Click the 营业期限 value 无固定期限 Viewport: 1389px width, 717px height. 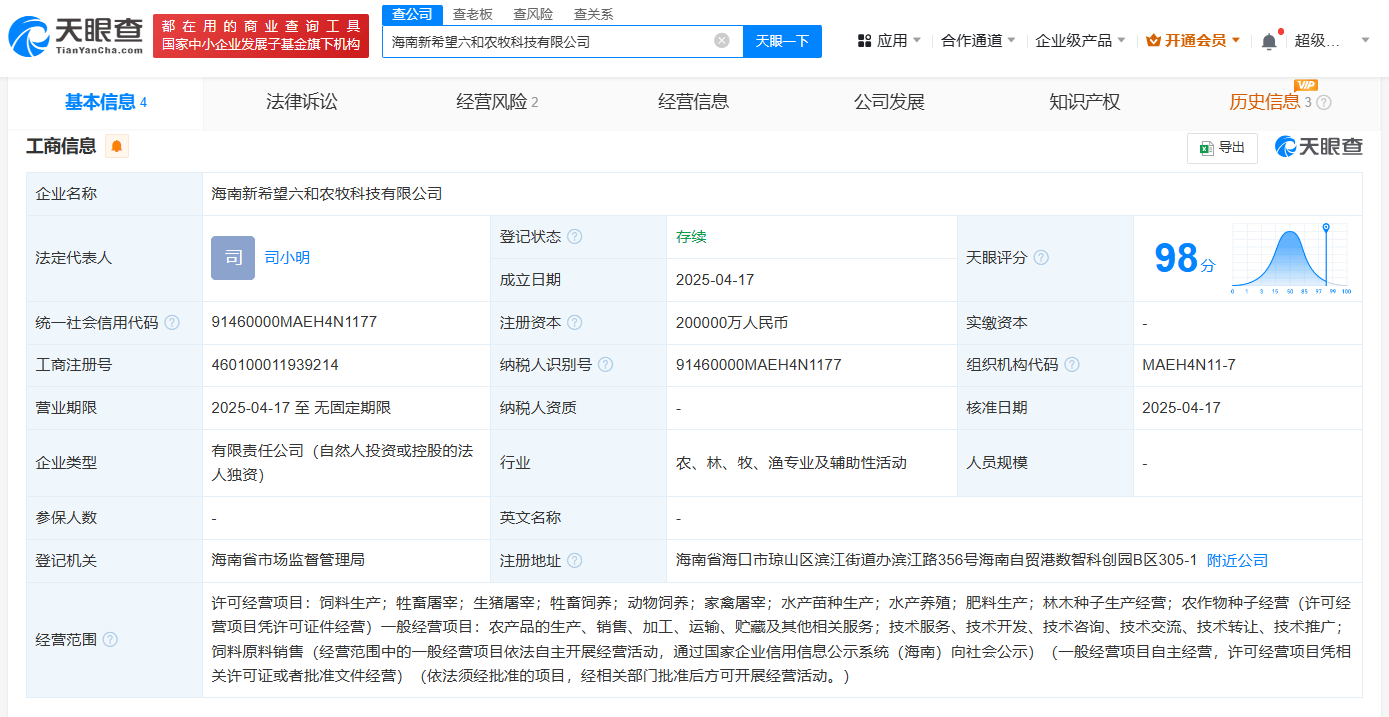pyautogui.click(x=353, y=408)
